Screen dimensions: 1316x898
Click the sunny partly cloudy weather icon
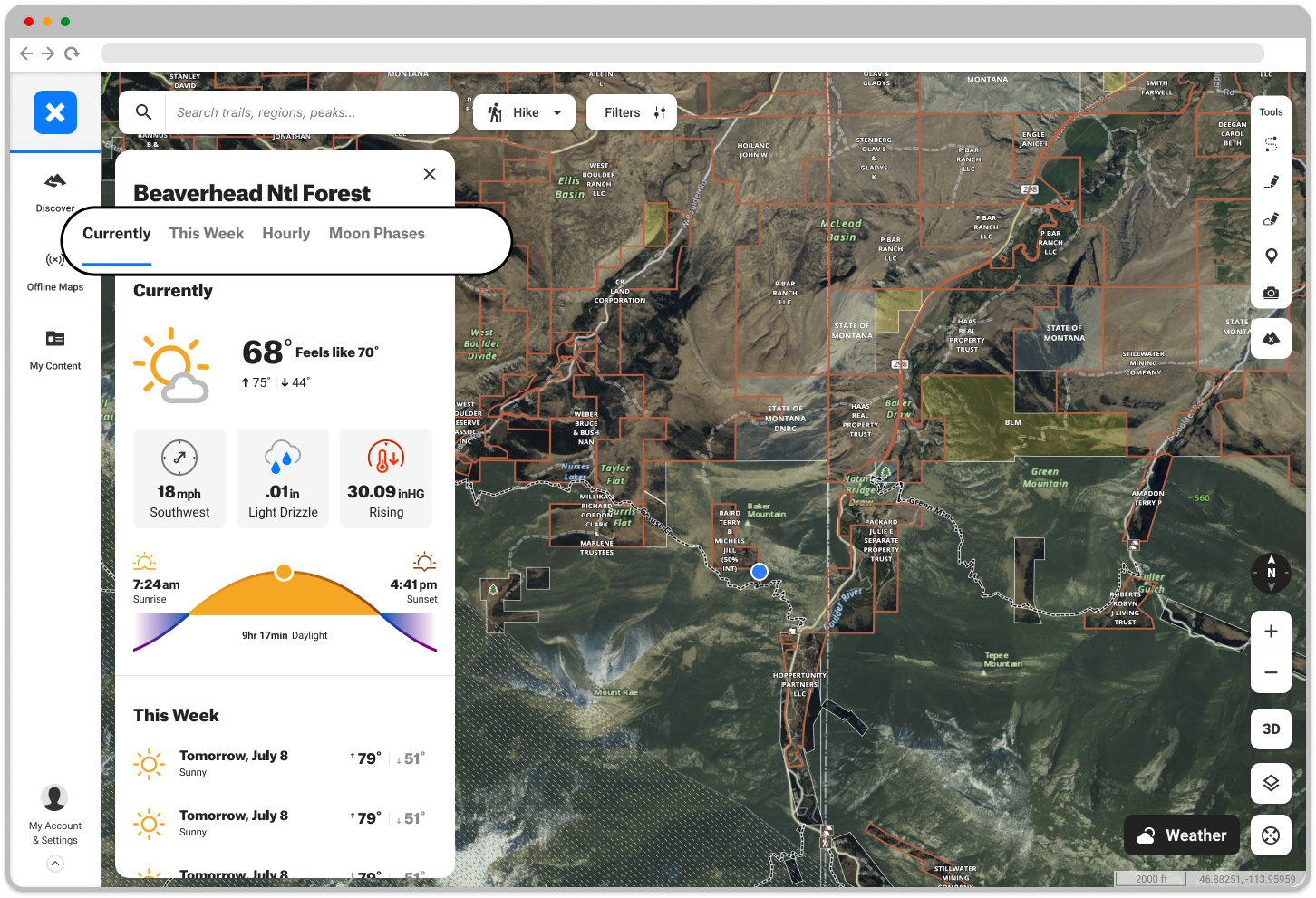point(172,365)
